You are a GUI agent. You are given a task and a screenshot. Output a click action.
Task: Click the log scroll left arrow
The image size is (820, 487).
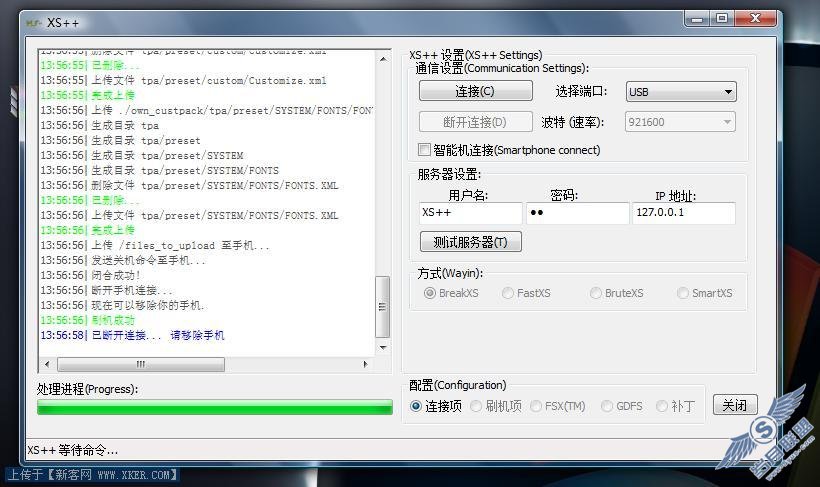coord(48,364)
